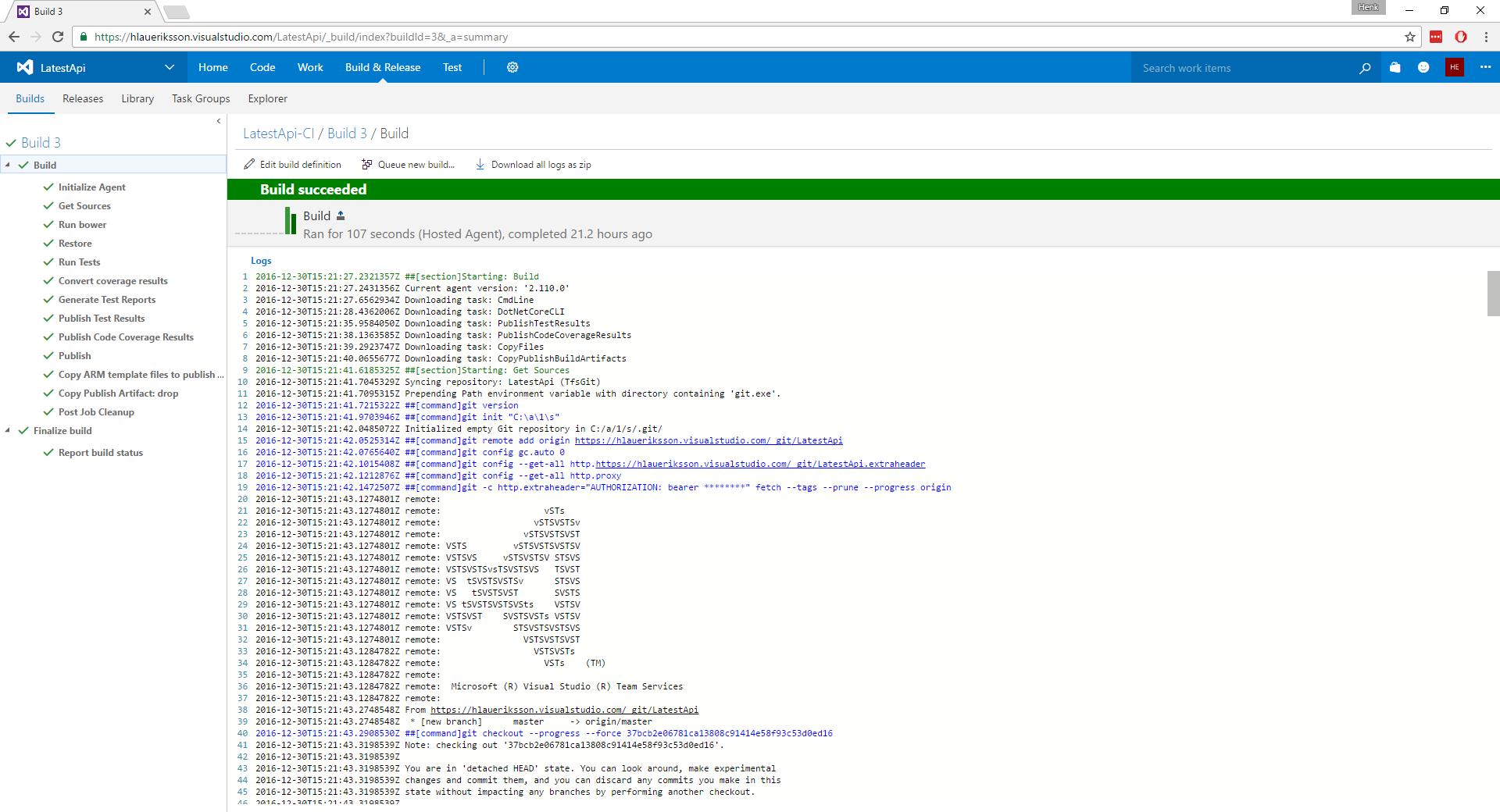Collapse the left sidebar with the arrow
The image size is (1500, 812).
219,121
